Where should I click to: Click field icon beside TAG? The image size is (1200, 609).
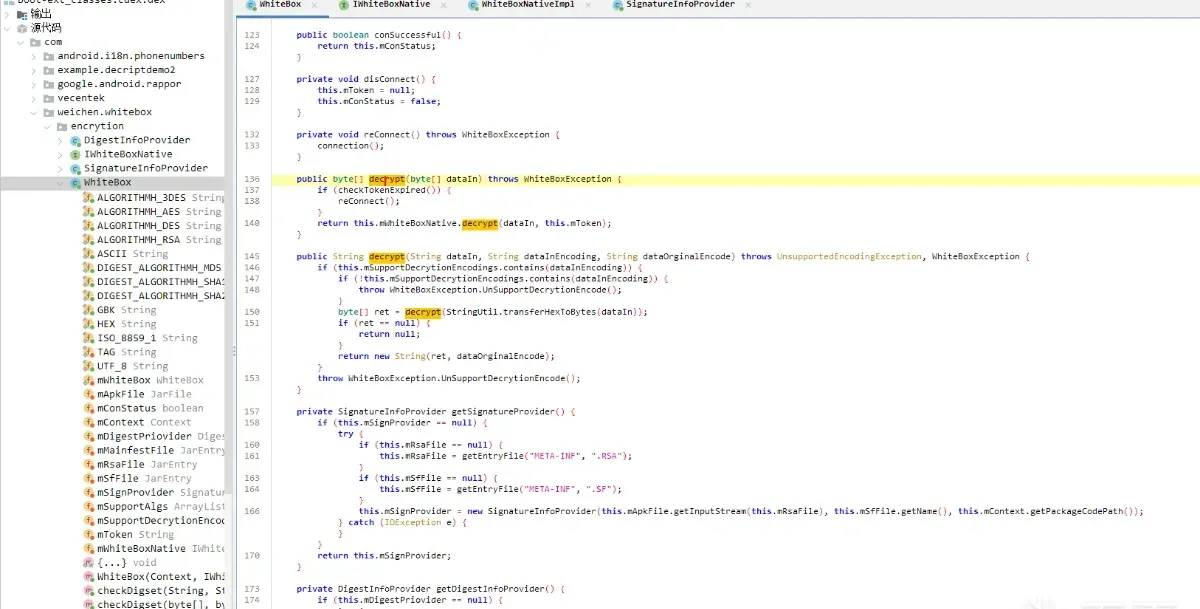click(x=88, y=352)
